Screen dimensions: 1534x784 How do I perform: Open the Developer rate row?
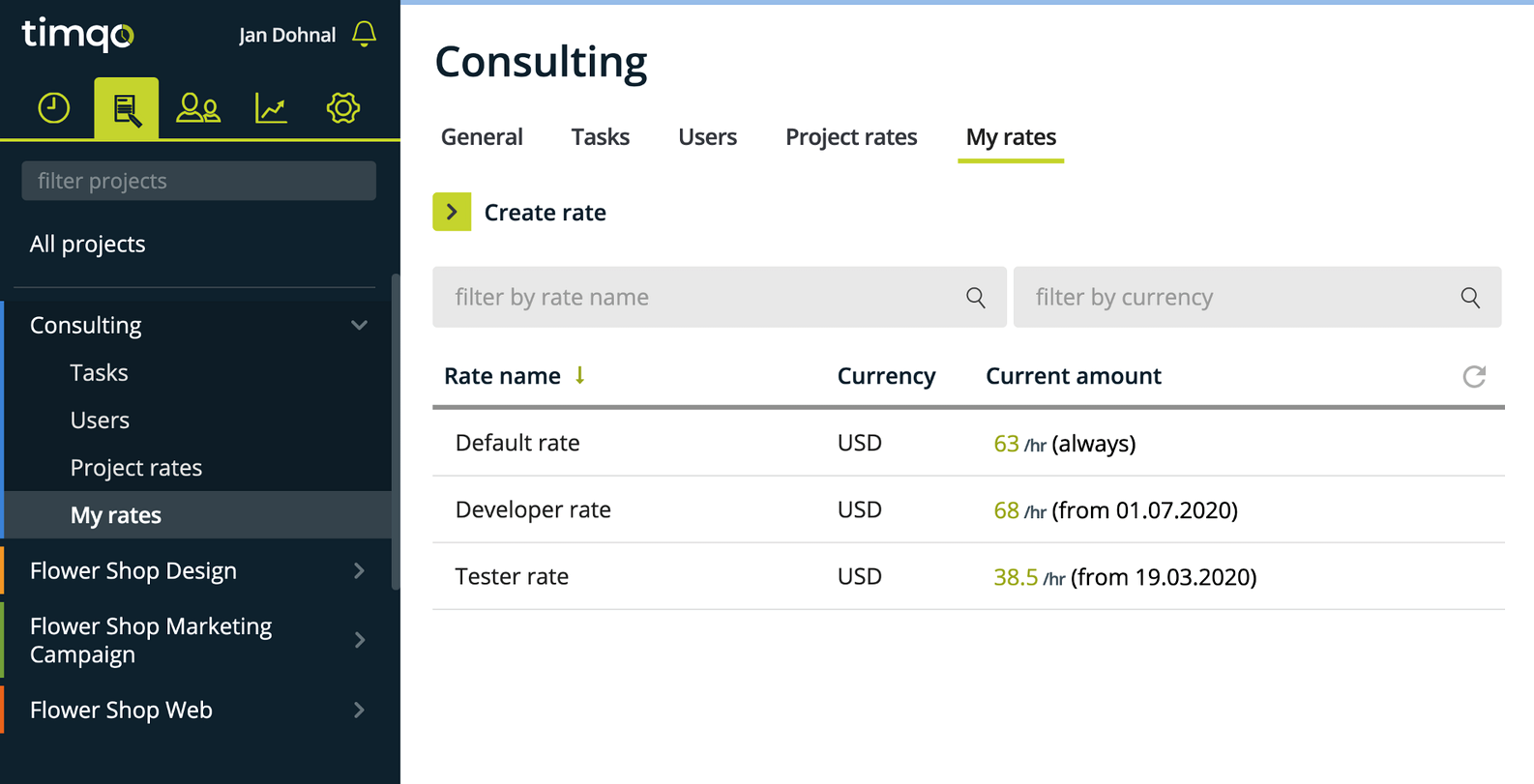tap(968, 509)
